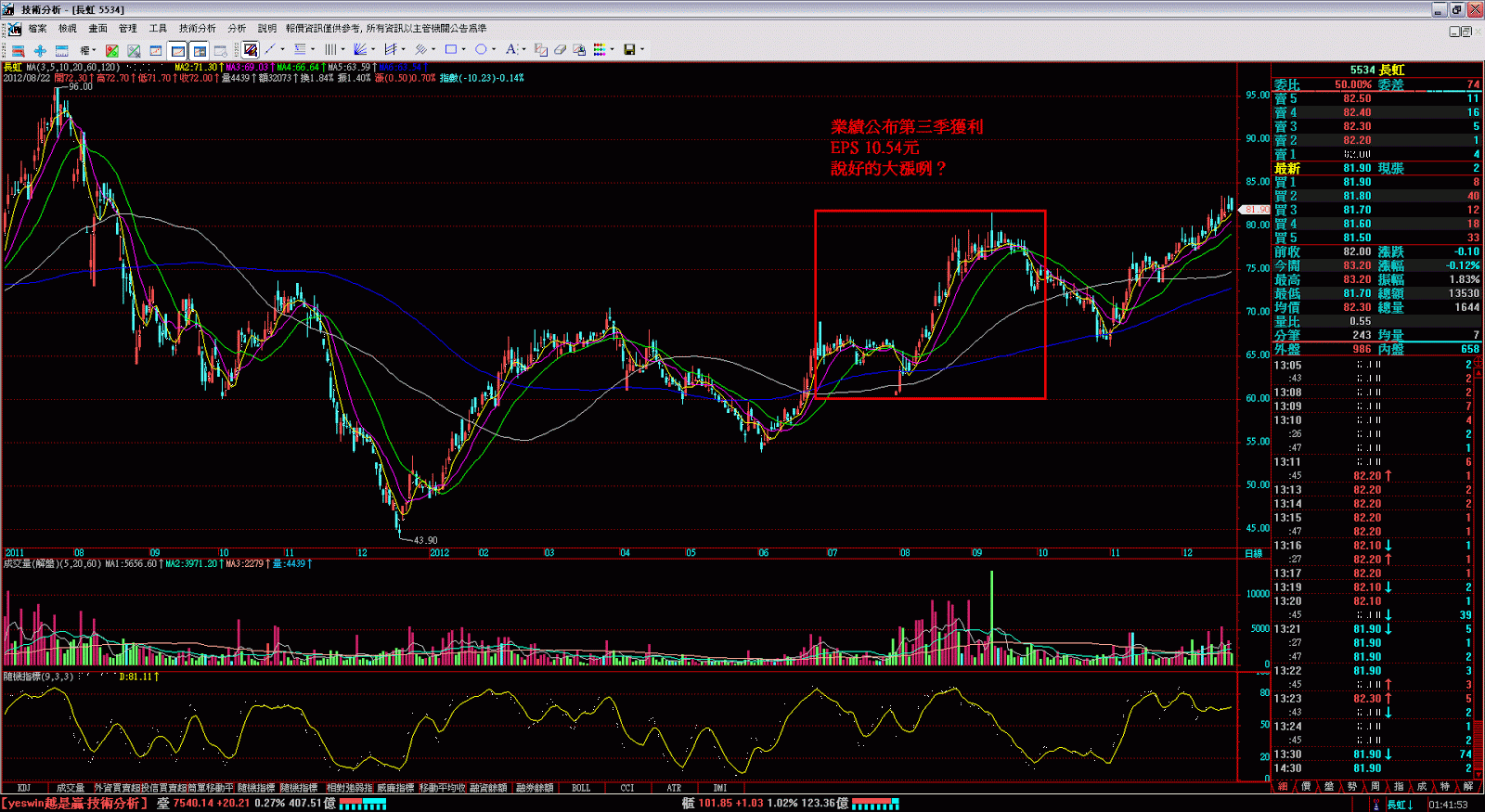
Task: Select the text annotation A tool
Action: pos(510,50)
